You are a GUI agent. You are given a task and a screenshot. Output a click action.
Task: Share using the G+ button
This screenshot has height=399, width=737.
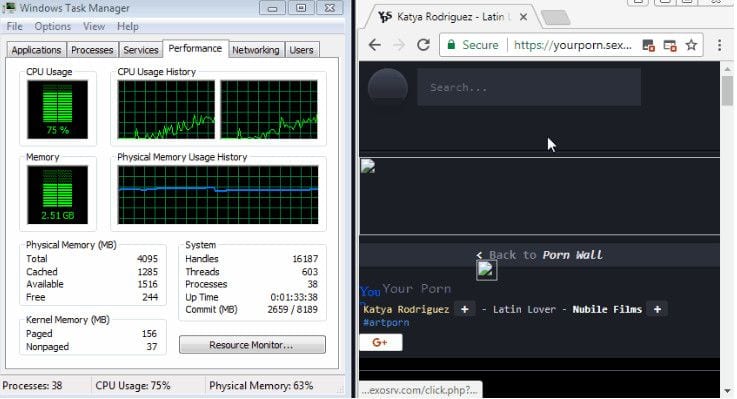(x=381, y=342)
